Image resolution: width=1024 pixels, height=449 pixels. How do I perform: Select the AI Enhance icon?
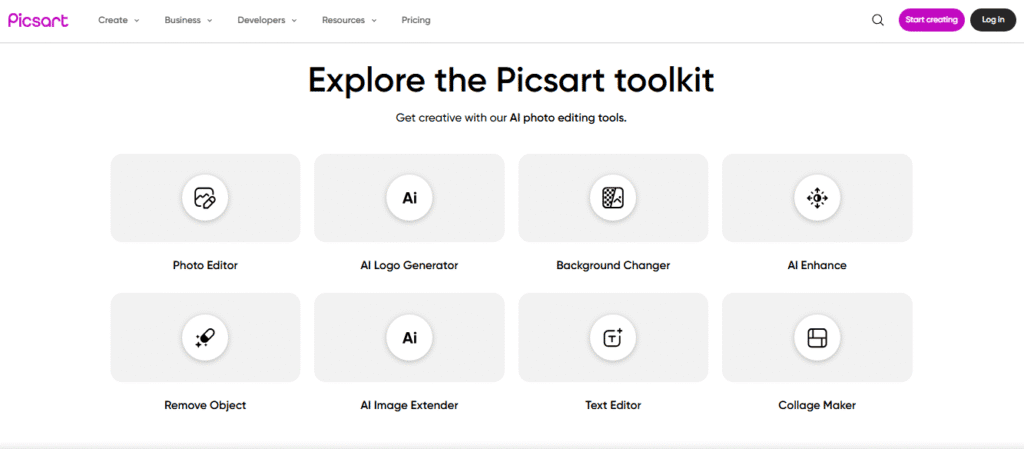[x=817, y=198]
